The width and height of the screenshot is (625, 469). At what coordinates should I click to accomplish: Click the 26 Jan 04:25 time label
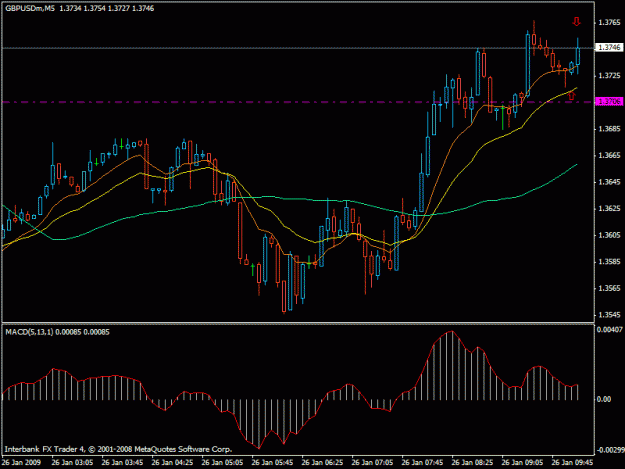click(172, 462)
